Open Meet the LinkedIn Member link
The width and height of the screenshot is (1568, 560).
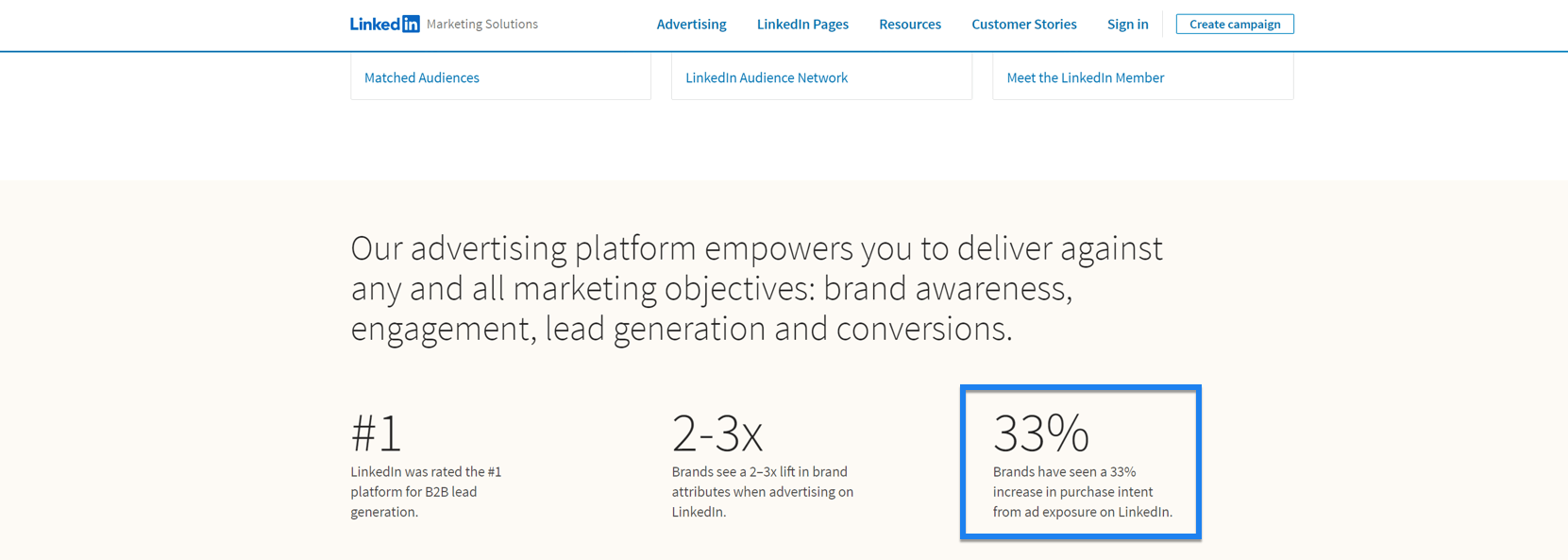1085,77
